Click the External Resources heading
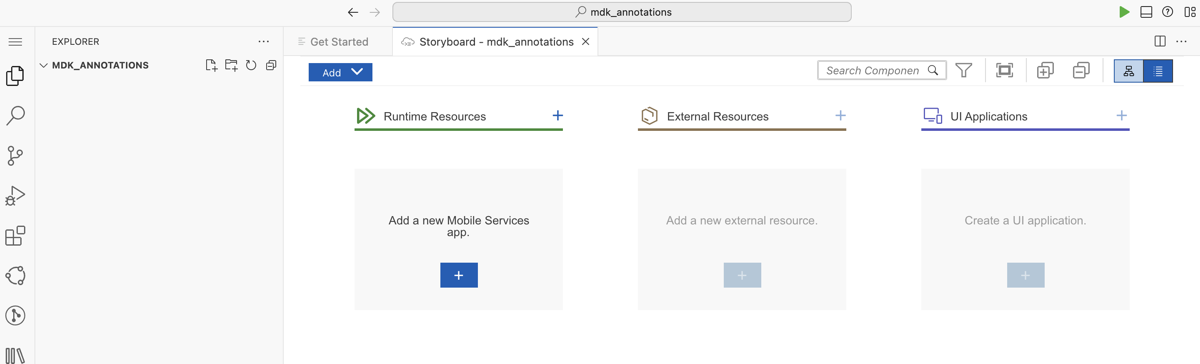Screen dimensions: 1200x364 pyautogui.click(x=718, y=116)
